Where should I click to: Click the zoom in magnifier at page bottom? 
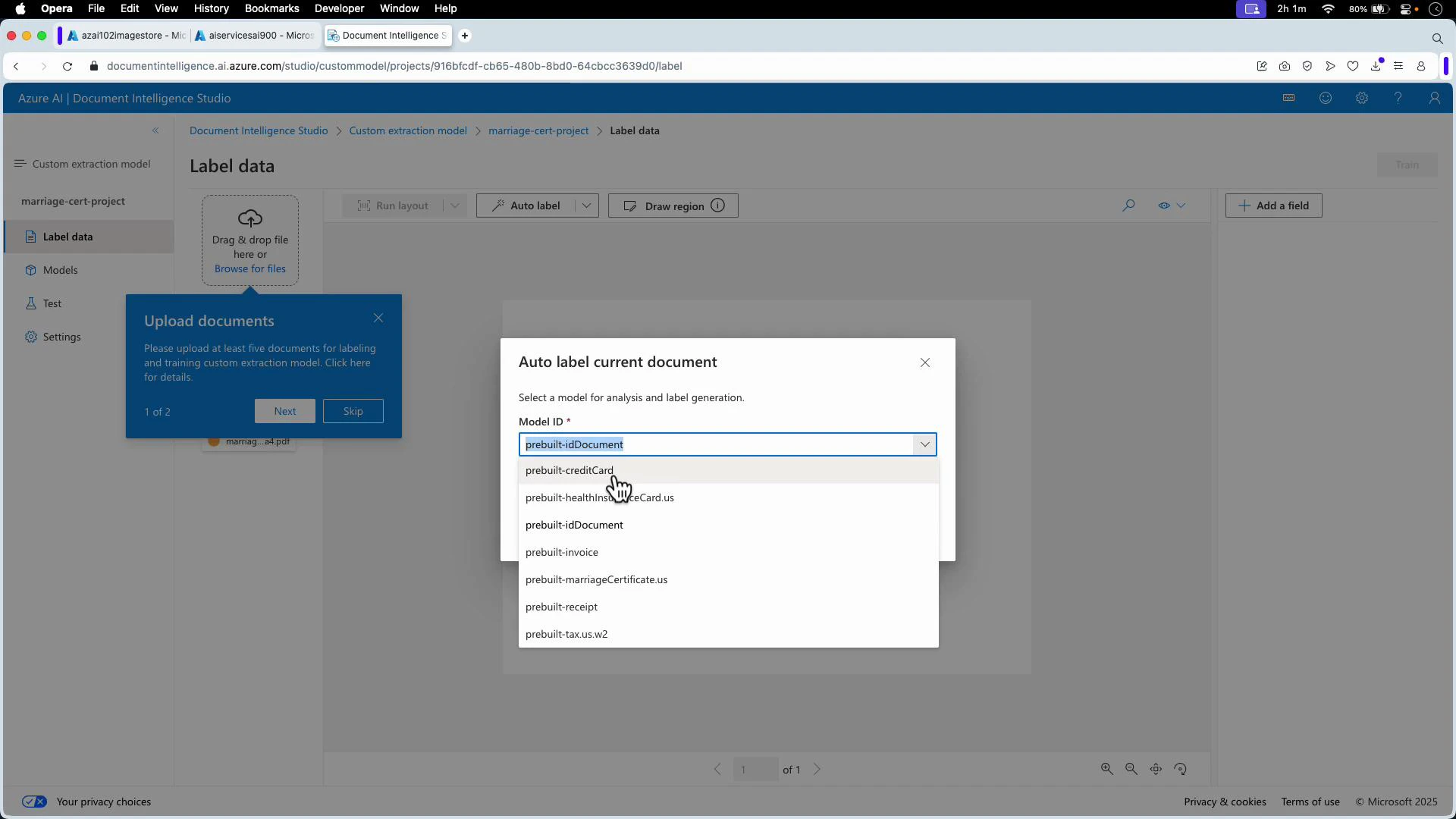[x=1106, y=768]
